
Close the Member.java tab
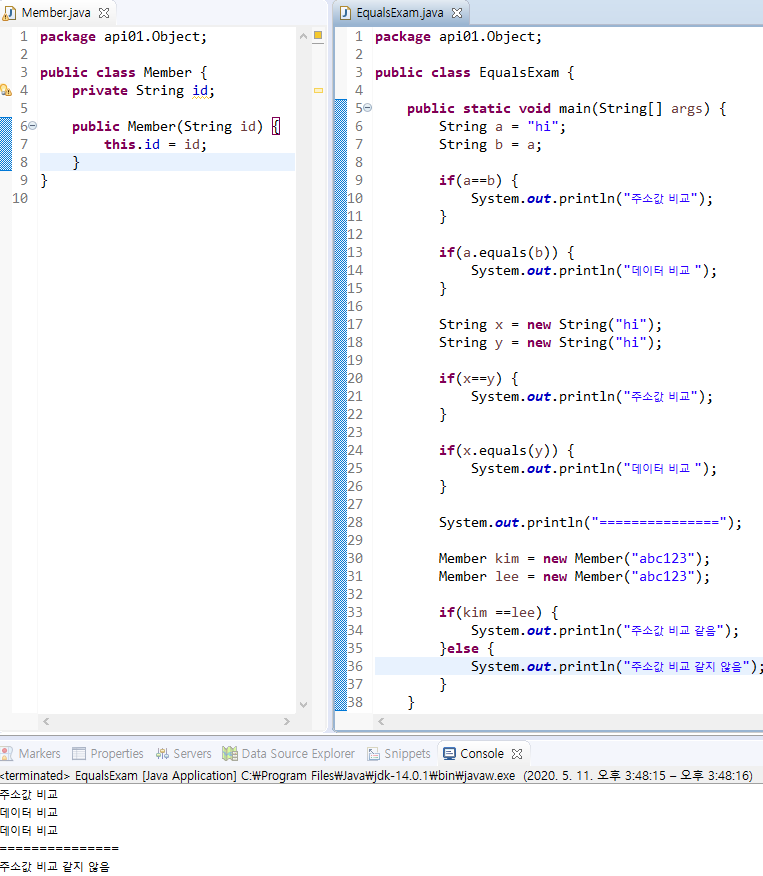pos(104,13)
